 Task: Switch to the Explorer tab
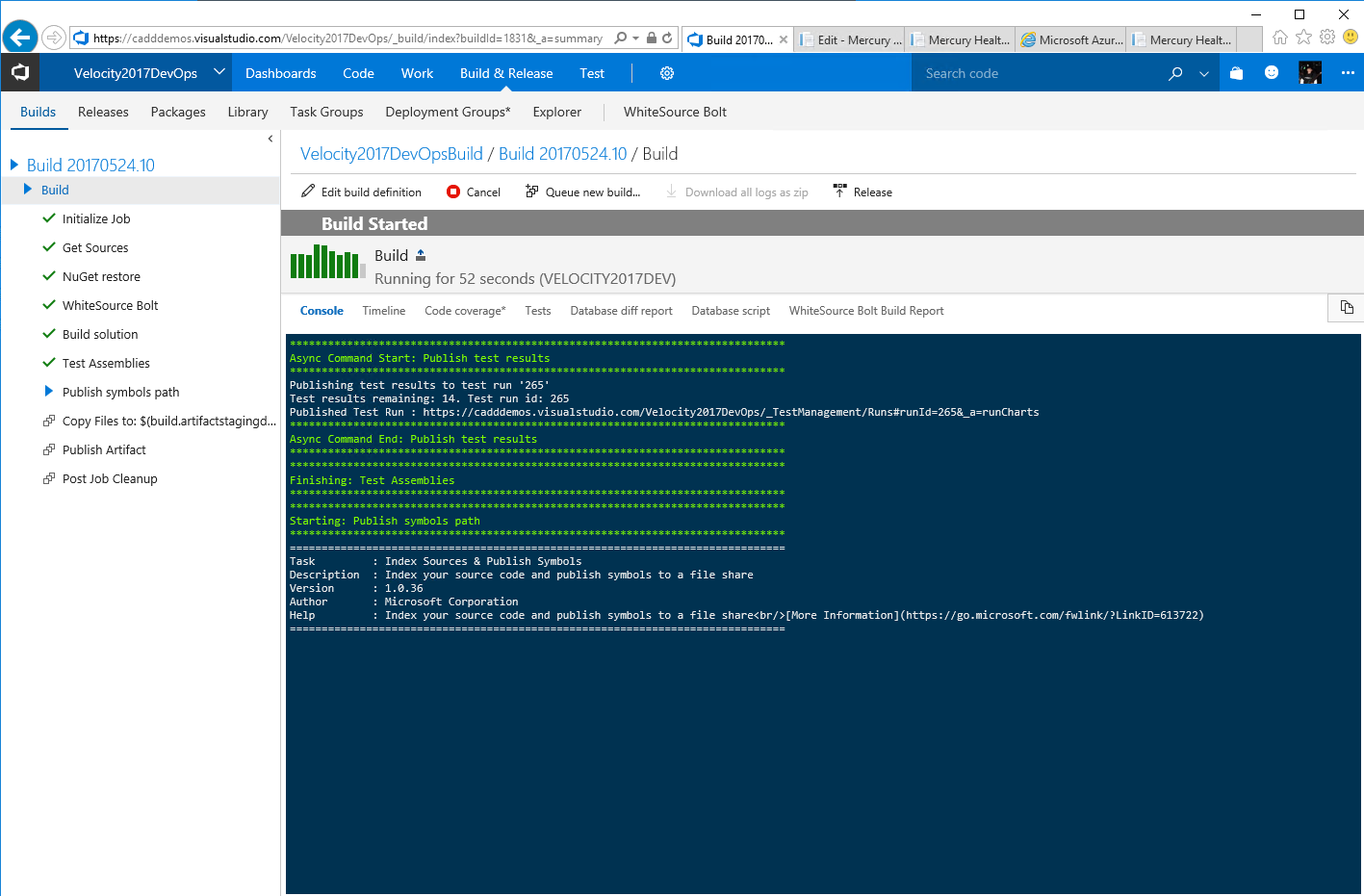point(557,112)
